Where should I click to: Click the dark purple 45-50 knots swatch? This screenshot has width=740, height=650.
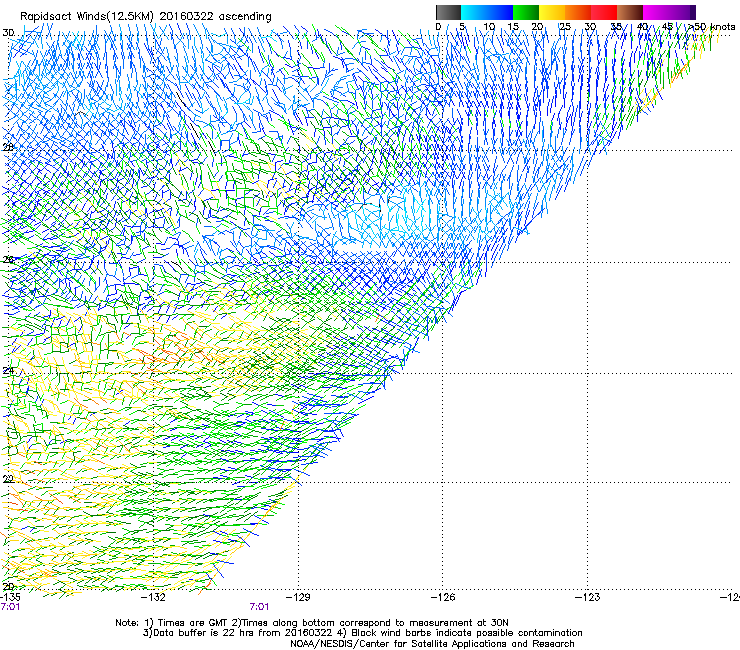tap(682, 12)
